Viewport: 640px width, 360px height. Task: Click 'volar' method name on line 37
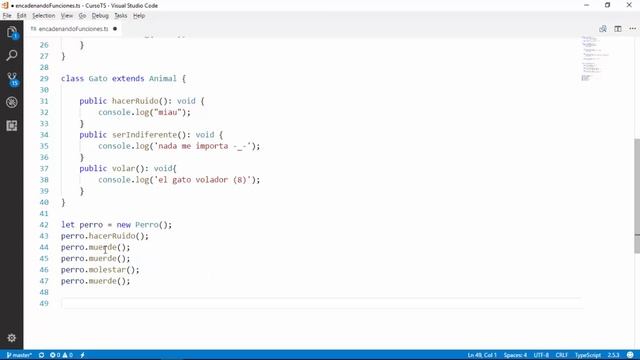point(123,169)
